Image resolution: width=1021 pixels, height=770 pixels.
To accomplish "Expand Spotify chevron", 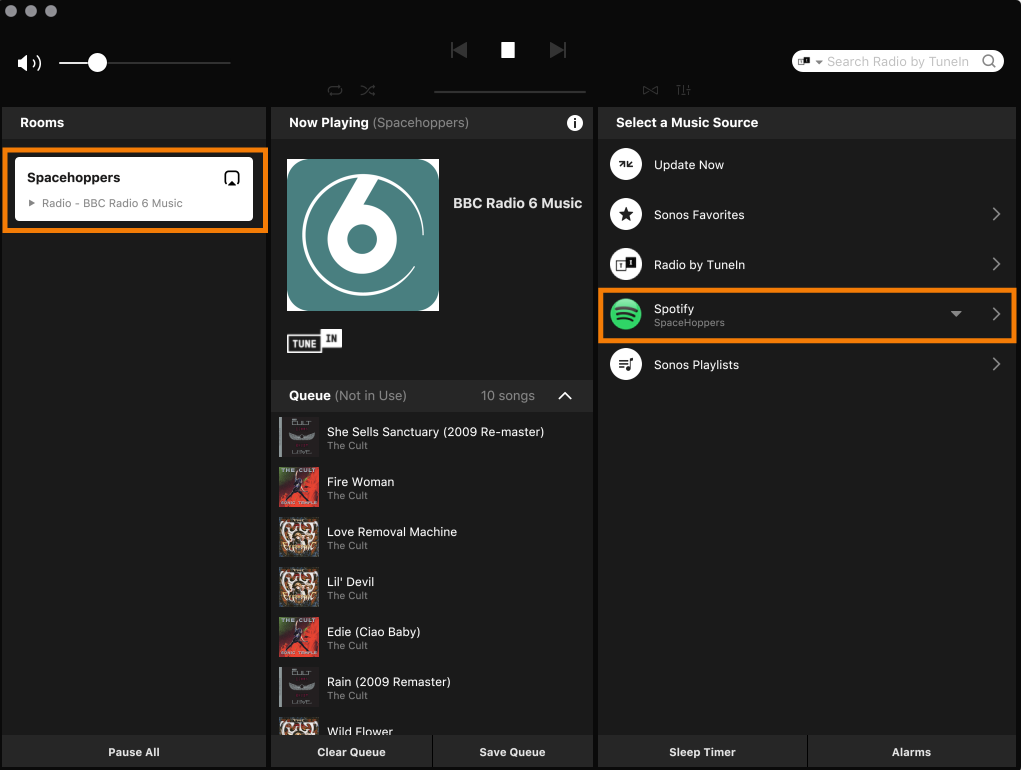I will click(996, 314).
